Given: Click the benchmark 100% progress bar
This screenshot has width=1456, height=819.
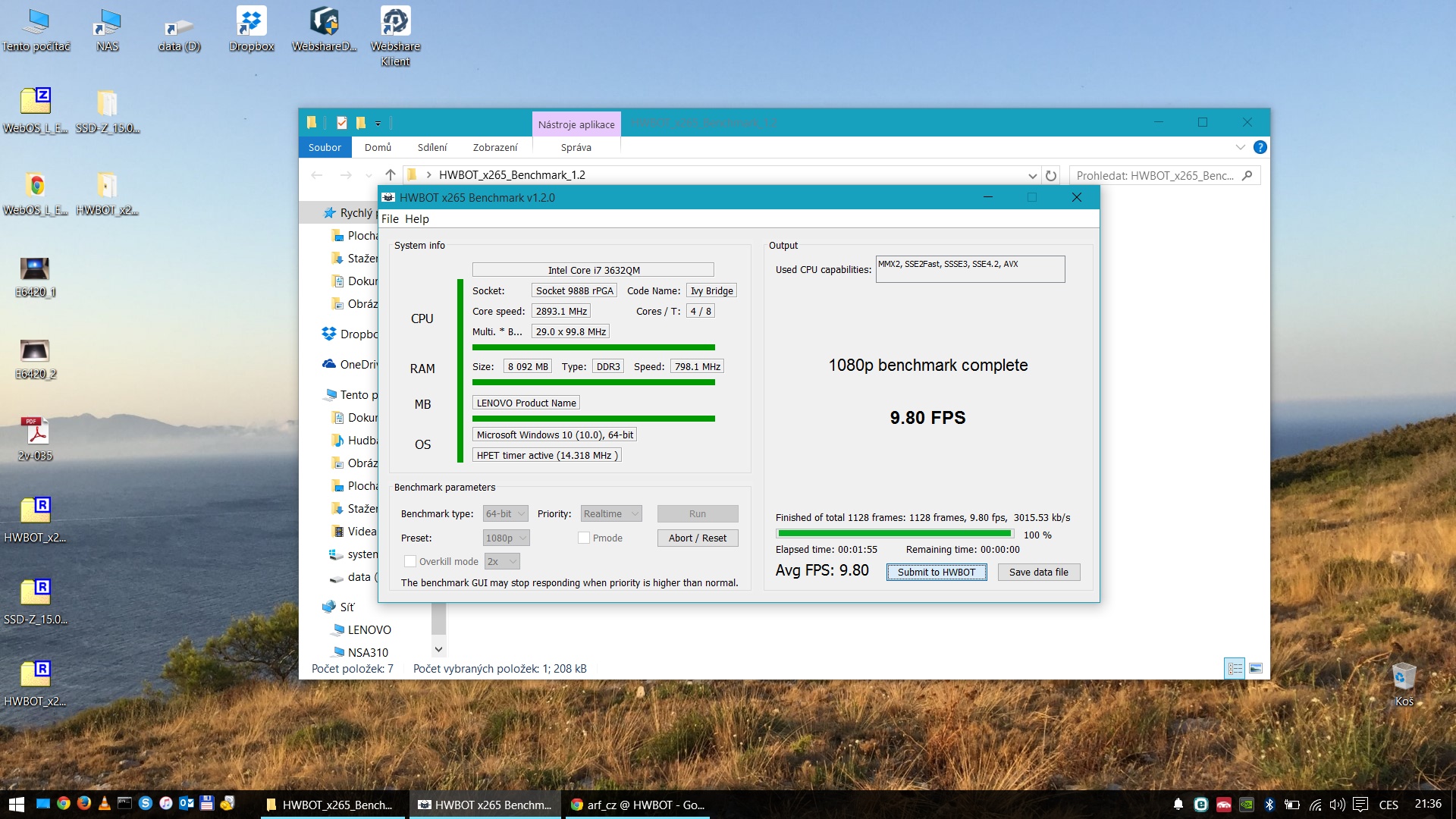Looking at the screenshot, I should [895, 534].
